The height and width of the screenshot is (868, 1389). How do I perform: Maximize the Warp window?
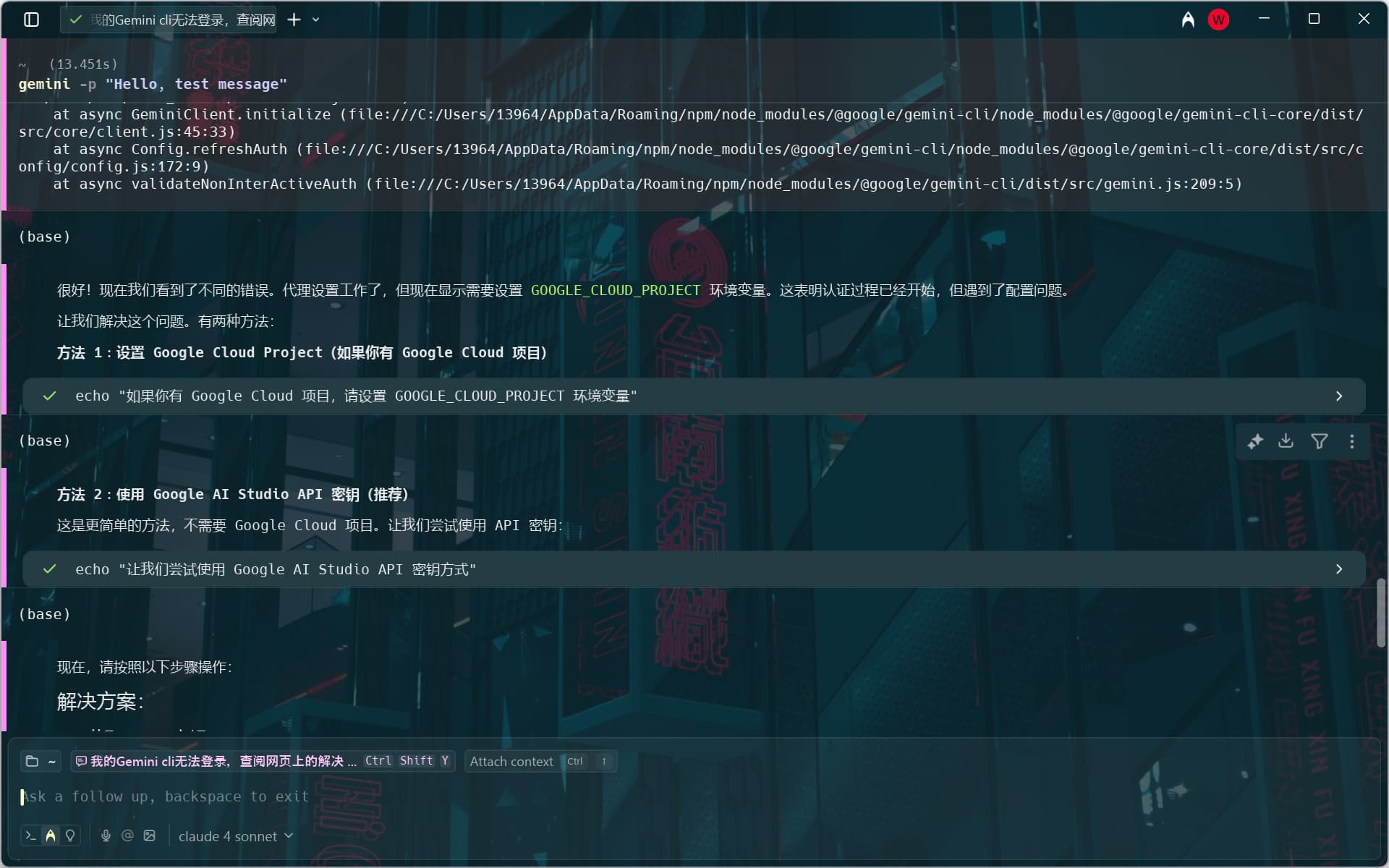[1314, 19]
